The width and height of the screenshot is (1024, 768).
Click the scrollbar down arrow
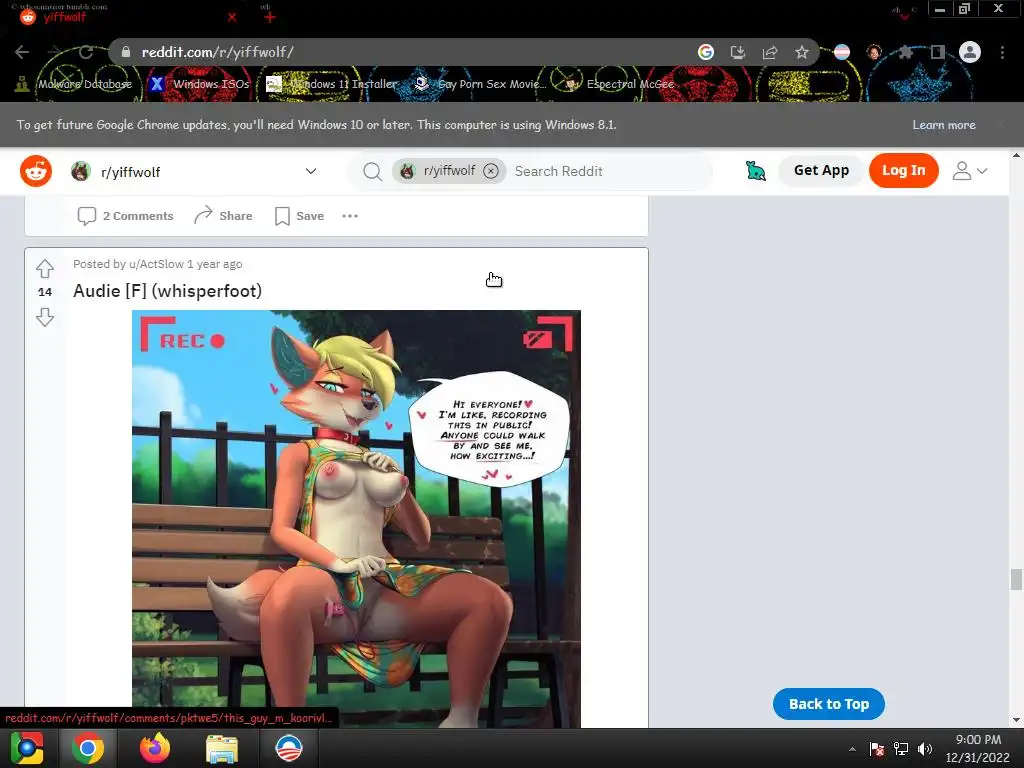[x=1016, y=720]
